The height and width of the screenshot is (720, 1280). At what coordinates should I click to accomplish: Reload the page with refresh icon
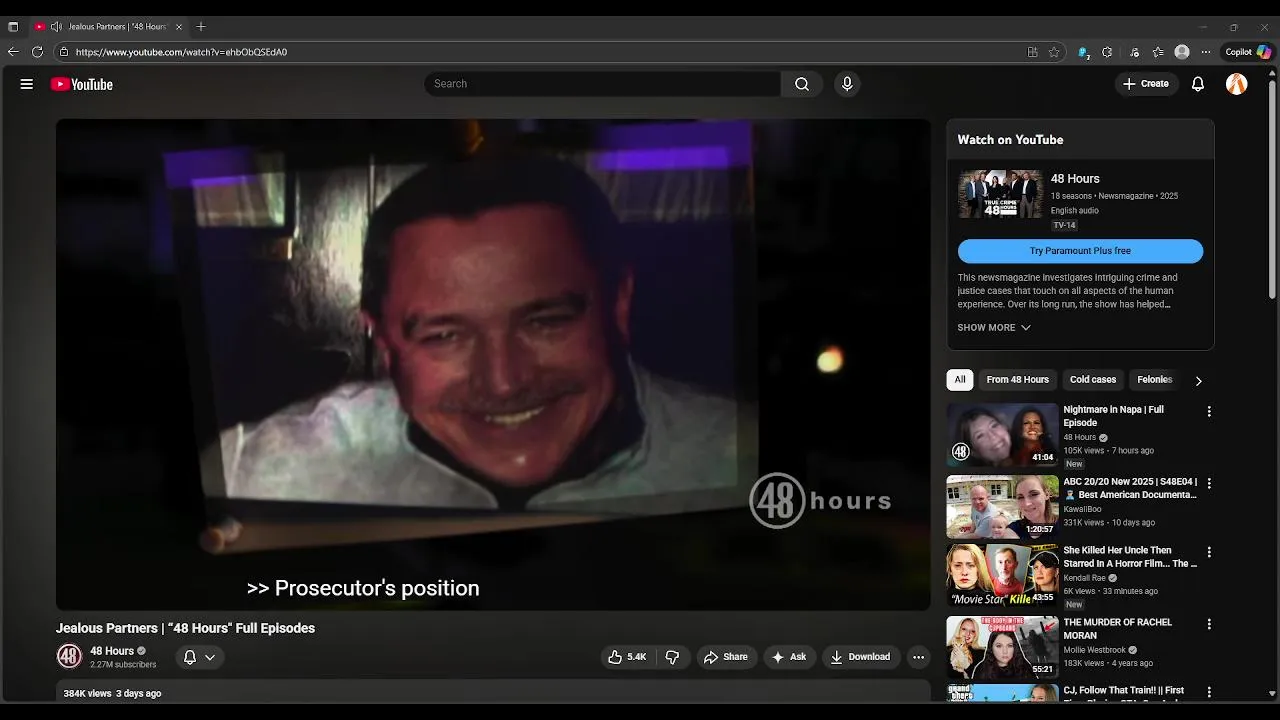pyautogui.click(x=37, y=52)
